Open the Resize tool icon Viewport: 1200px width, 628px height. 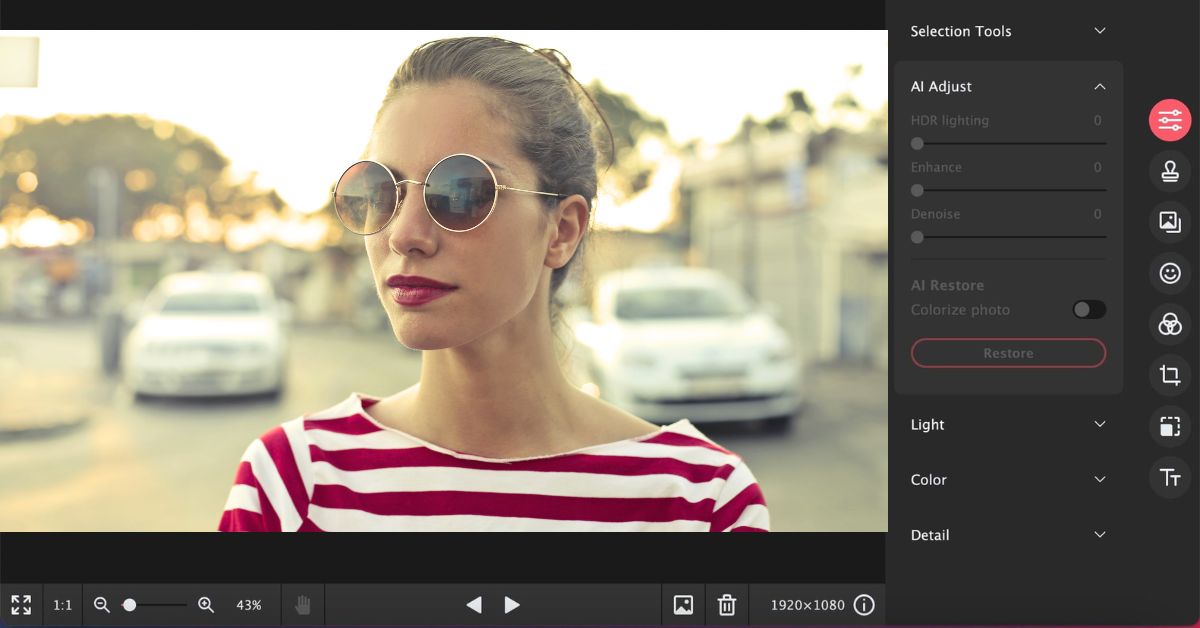tap(1169, 426)
